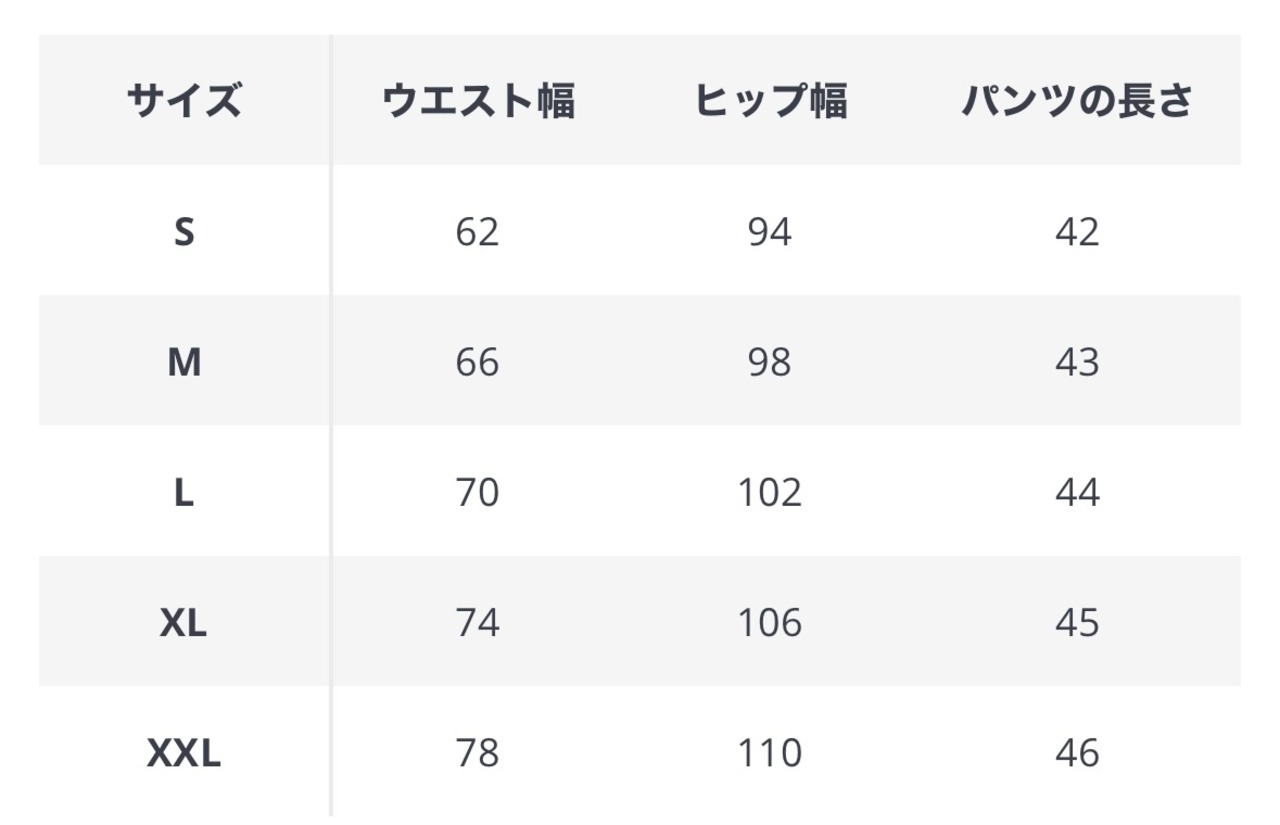Select hip width value 102
1280x825 pixels.
pos(770,493)
